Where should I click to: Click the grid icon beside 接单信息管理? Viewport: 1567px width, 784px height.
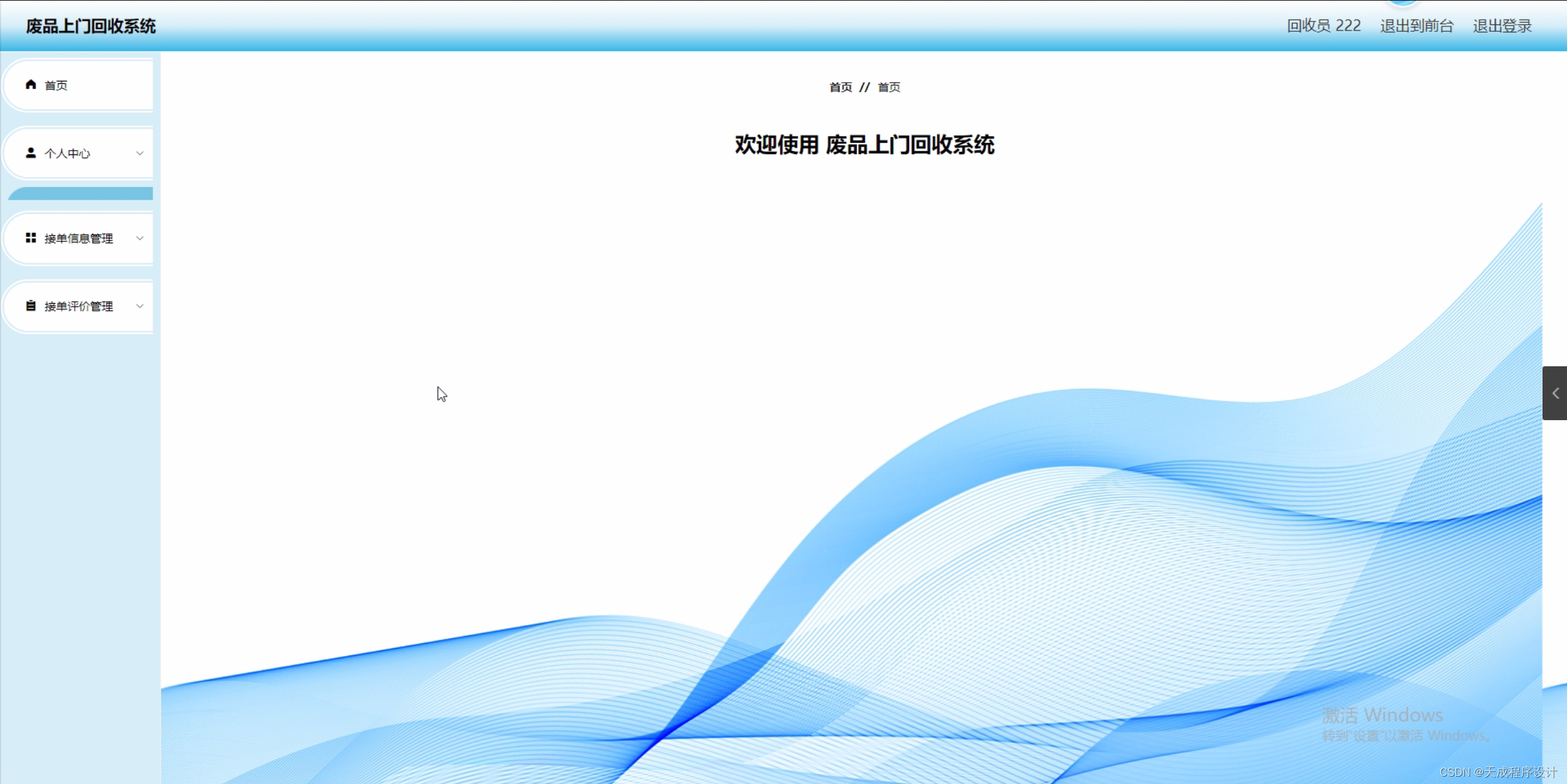coord(31,238)
